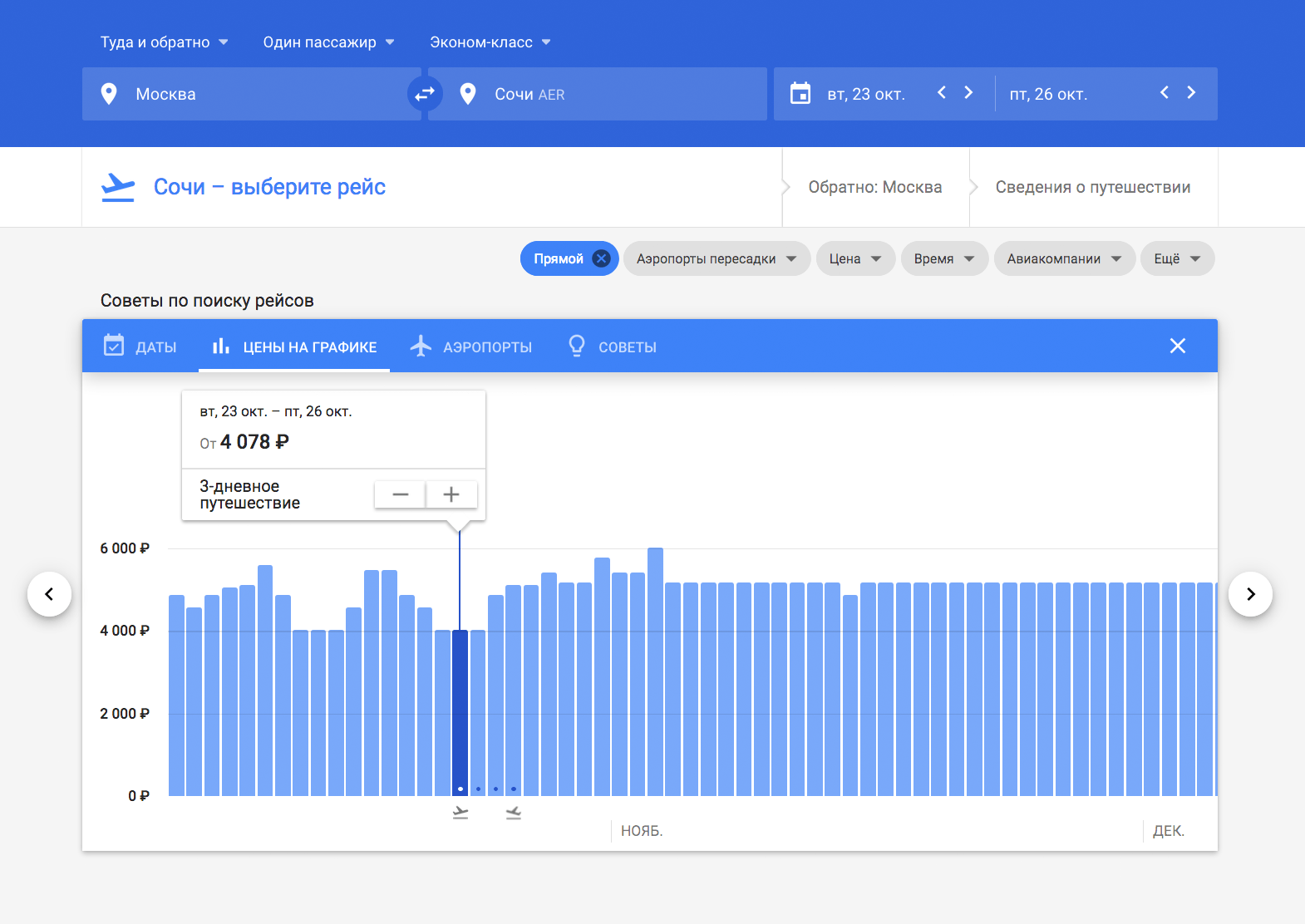Click the Sochi destination location pin icon

click(468, 94)
